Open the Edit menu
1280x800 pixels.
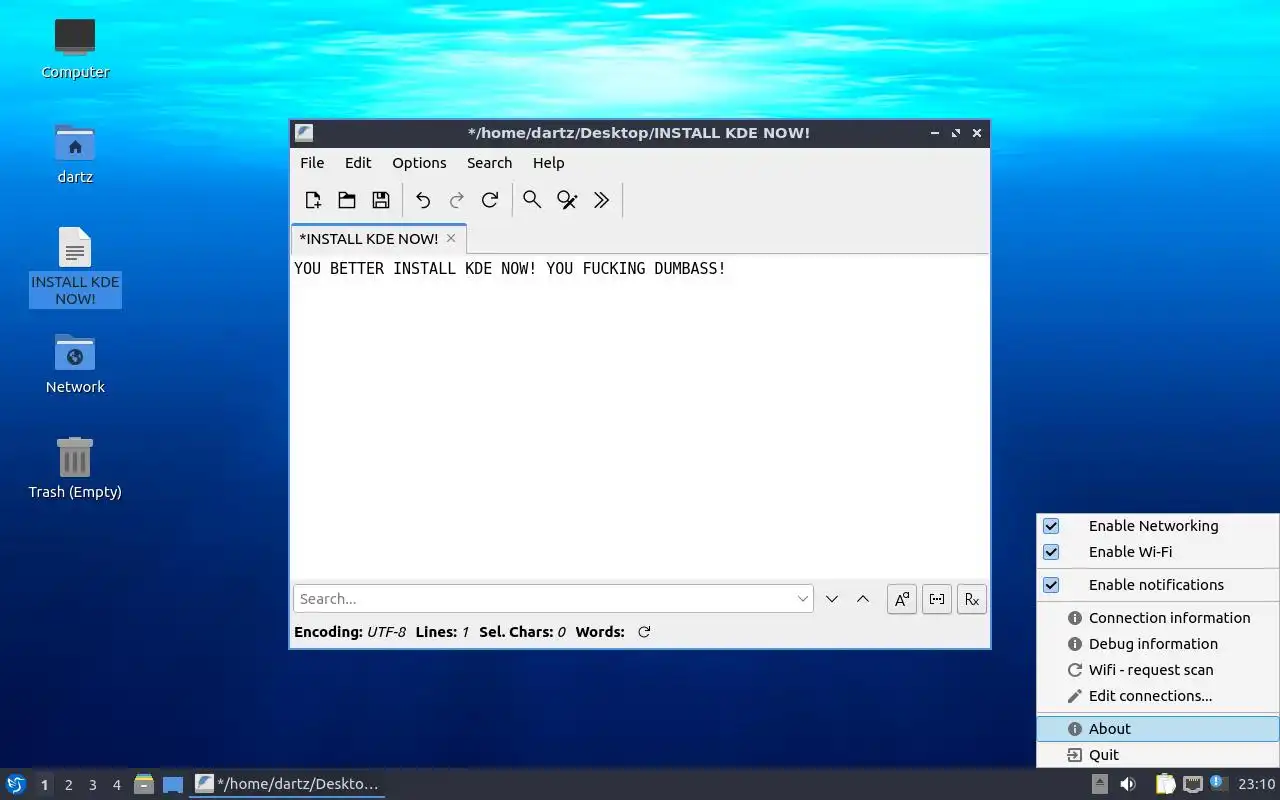(358, 163)
